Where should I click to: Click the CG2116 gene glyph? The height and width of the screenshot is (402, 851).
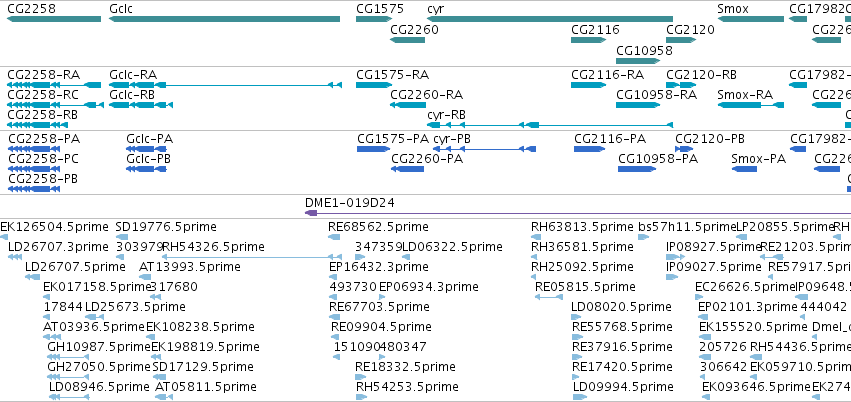point(588,40)
